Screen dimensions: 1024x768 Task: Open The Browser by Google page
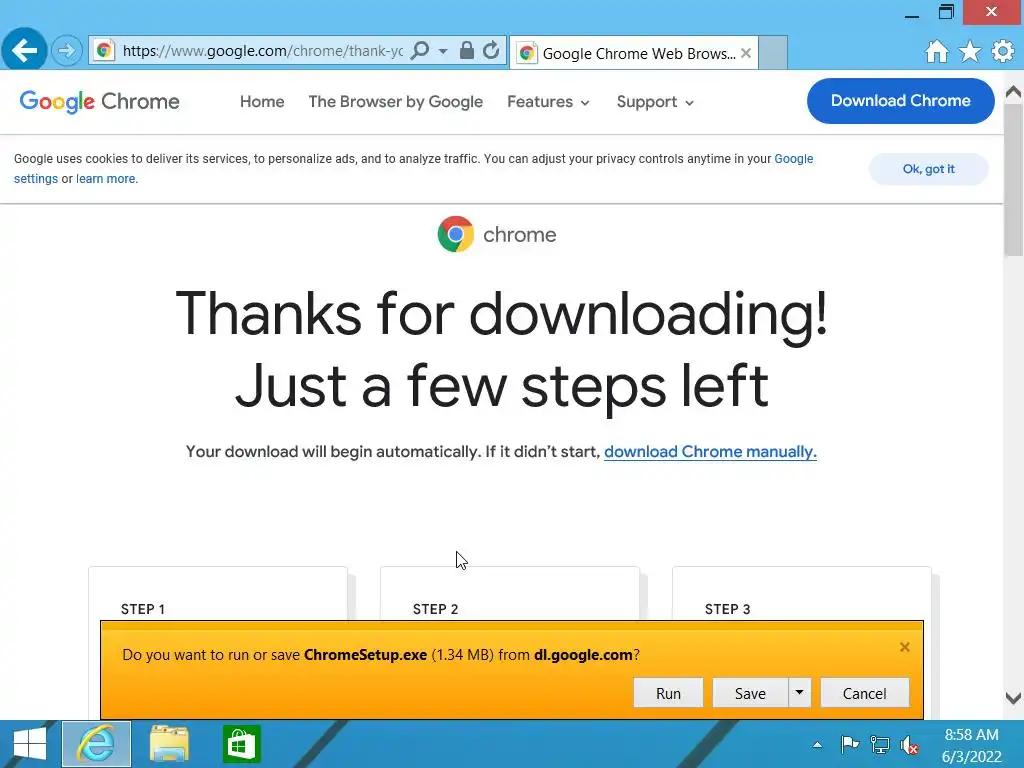(x=396, y=102)
